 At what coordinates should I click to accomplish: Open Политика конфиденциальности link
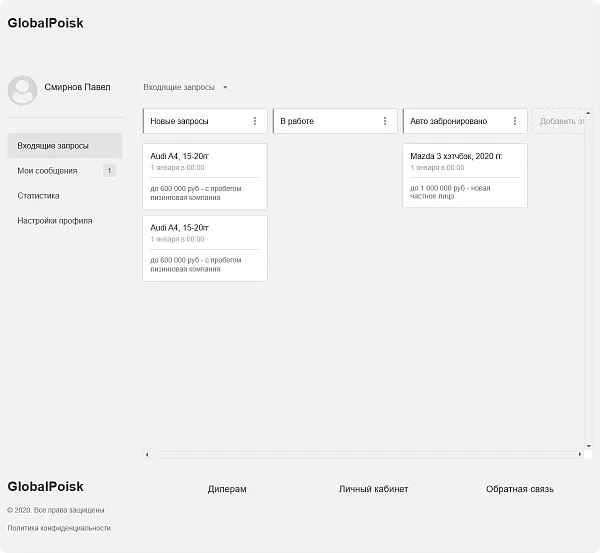click(59, 528)
